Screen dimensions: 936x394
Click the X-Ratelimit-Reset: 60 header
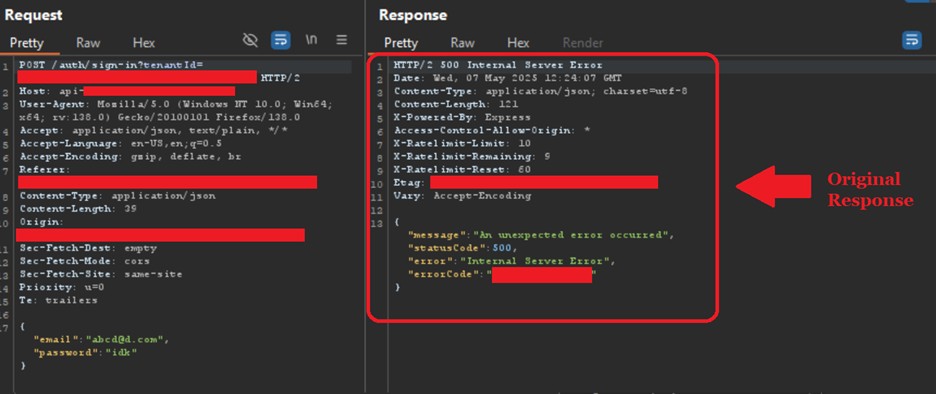[462, 170]
